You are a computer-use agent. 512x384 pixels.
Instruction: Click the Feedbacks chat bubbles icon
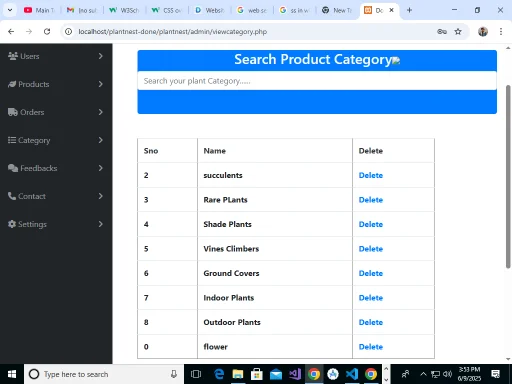click(13, 168)
